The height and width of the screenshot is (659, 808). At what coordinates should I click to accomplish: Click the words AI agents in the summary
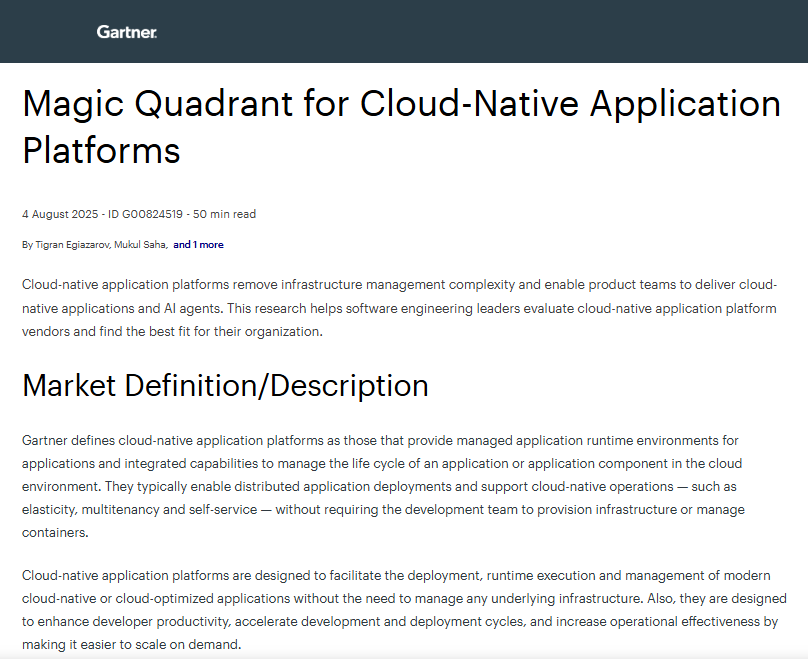pyautogui.click(x=190, y=308)
